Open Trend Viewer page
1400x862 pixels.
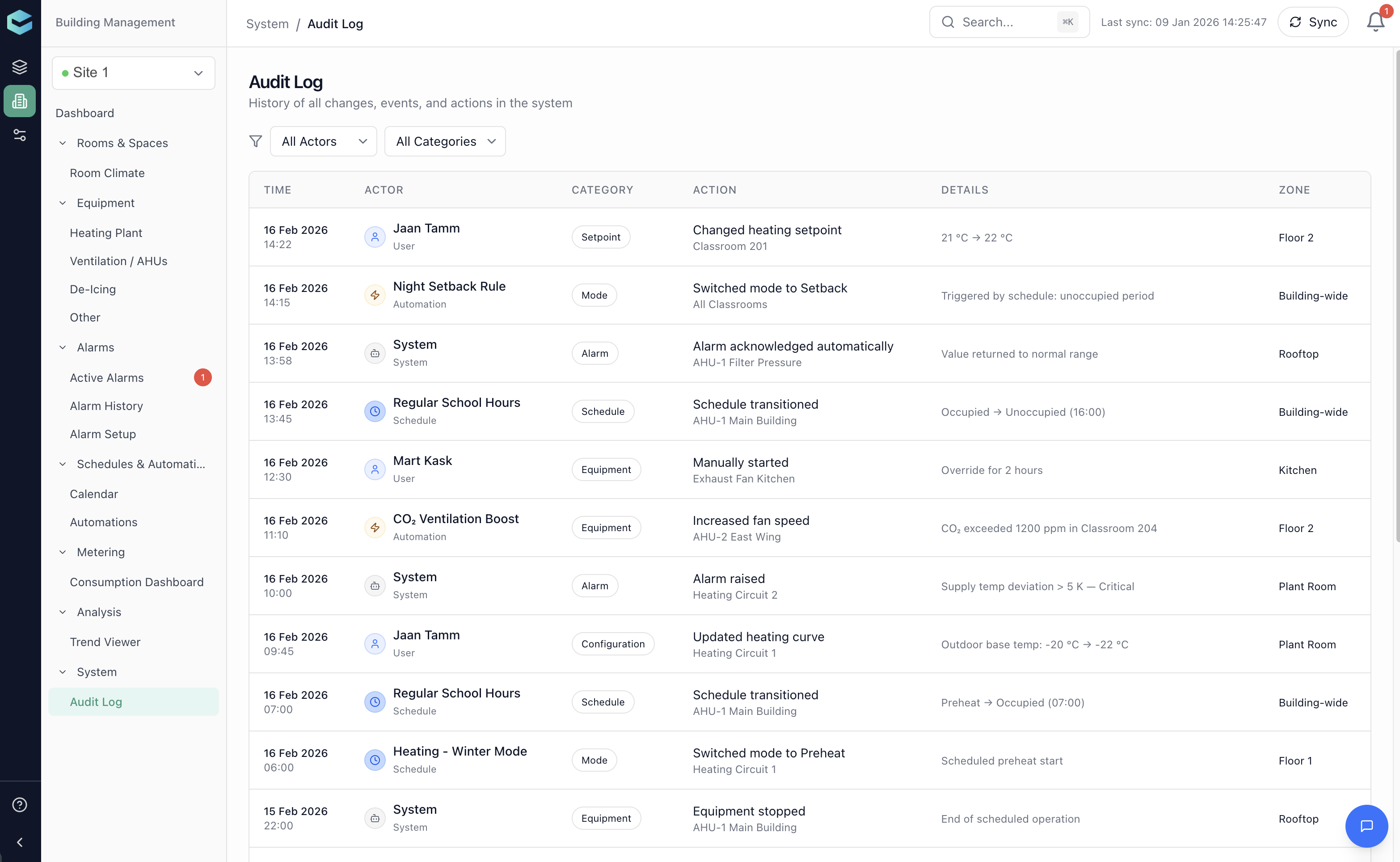coord(105,642)
